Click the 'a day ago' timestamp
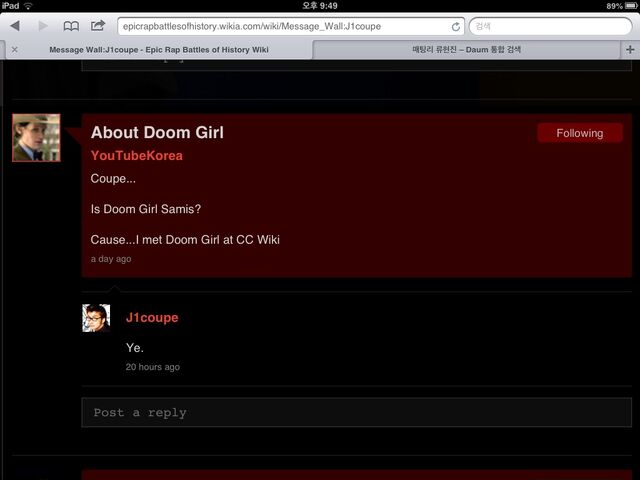The height and width of the screenshot is (480, 640). [x=111, y=259]
